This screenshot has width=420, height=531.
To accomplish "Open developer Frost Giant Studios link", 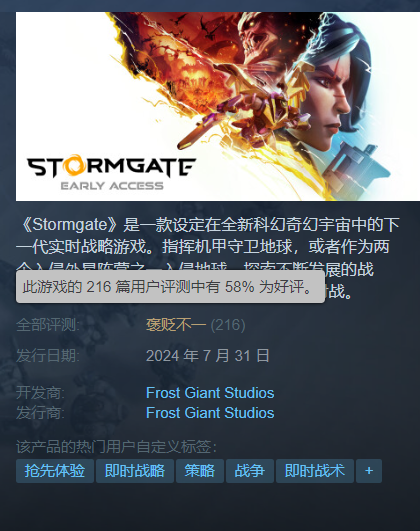I will [x=210, y=393].
